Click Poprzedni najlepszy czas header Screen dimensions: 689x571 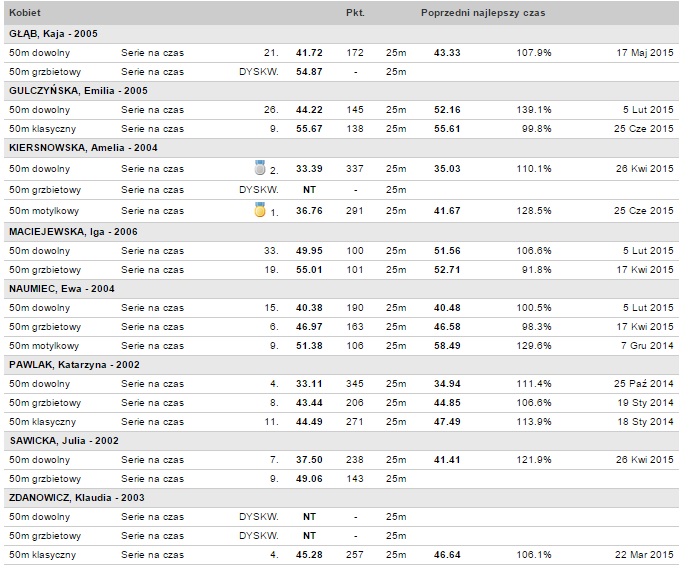tap(483, 13)
